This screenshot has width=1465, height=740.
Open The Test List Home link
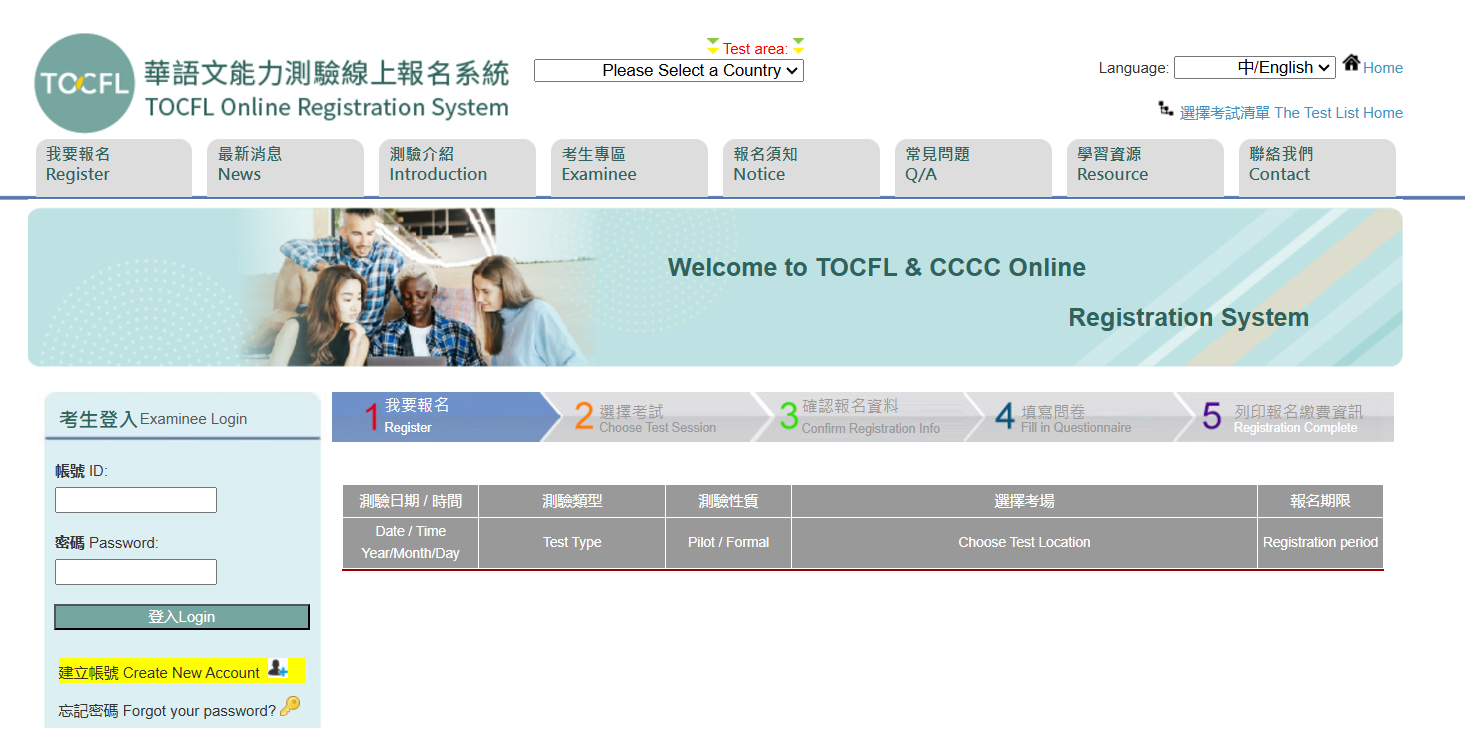[1291, 113]
